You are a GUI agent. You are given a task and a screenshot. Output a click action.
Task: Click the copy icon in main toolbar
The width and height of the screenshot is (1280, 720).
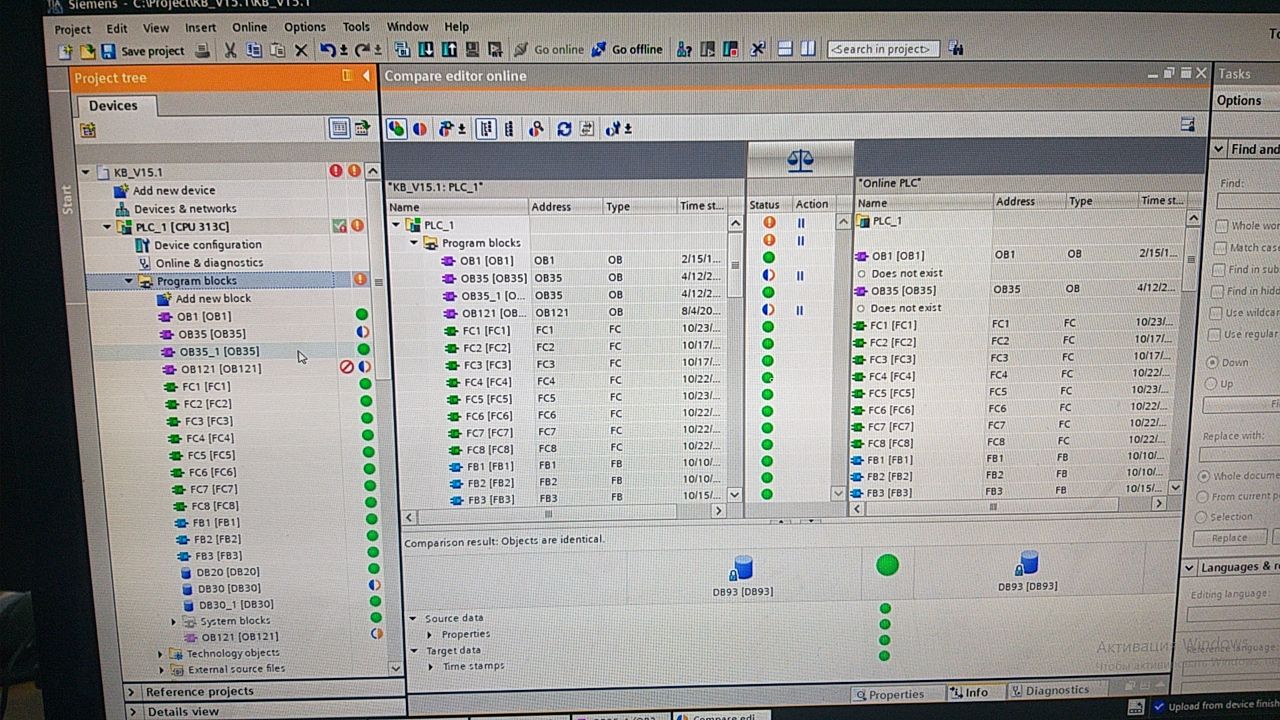(x=254, y=50)
